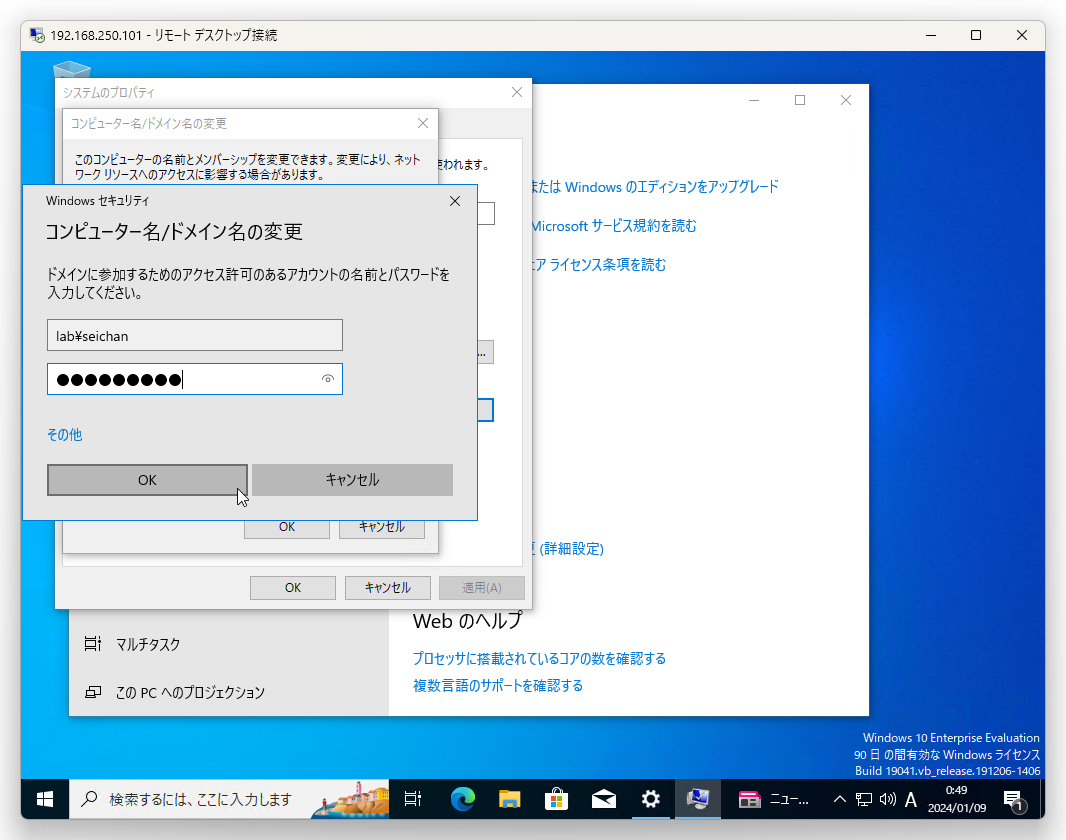Image resolution: width=1066 pixels, height=840 pixels.
Task: Open the Recycle Bin desktop icon
Action: coord(71,69)
